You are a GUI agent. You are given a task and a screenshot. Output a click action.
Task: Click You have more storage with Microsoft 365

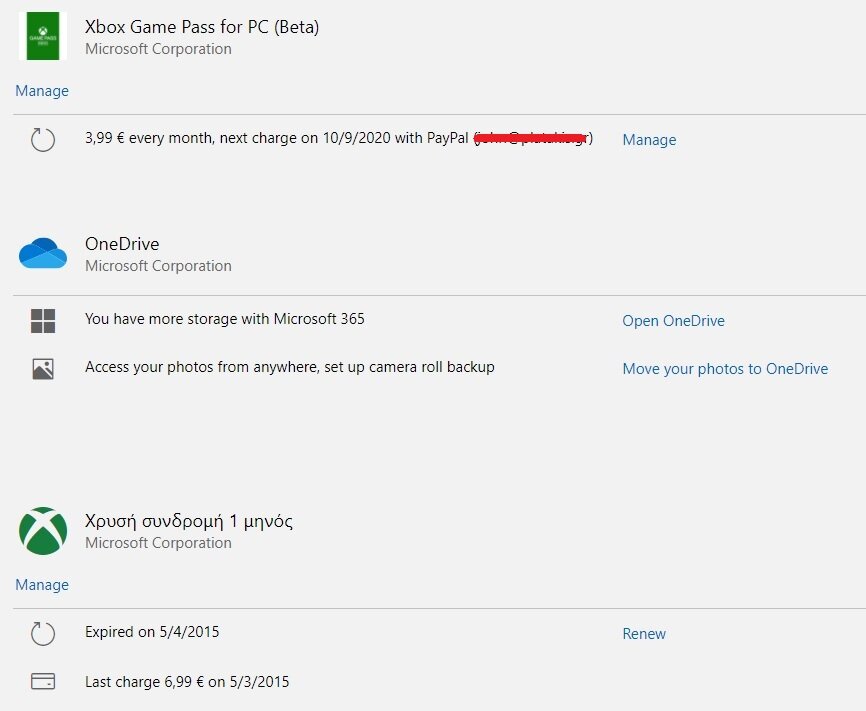pos(225,319)
